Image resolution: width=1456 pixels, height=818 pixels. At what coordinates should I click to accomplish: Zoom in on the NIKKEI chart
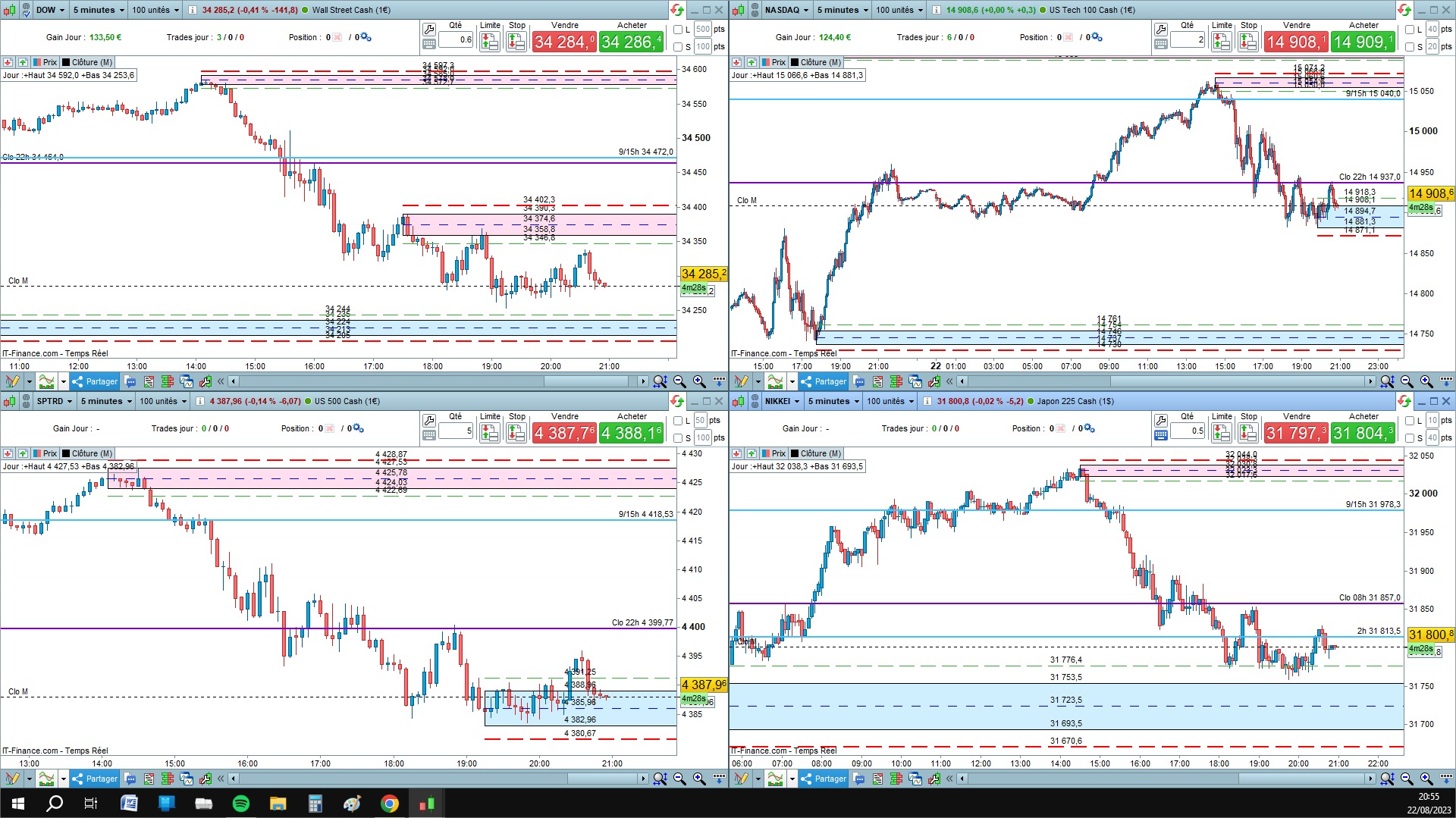1426,779
